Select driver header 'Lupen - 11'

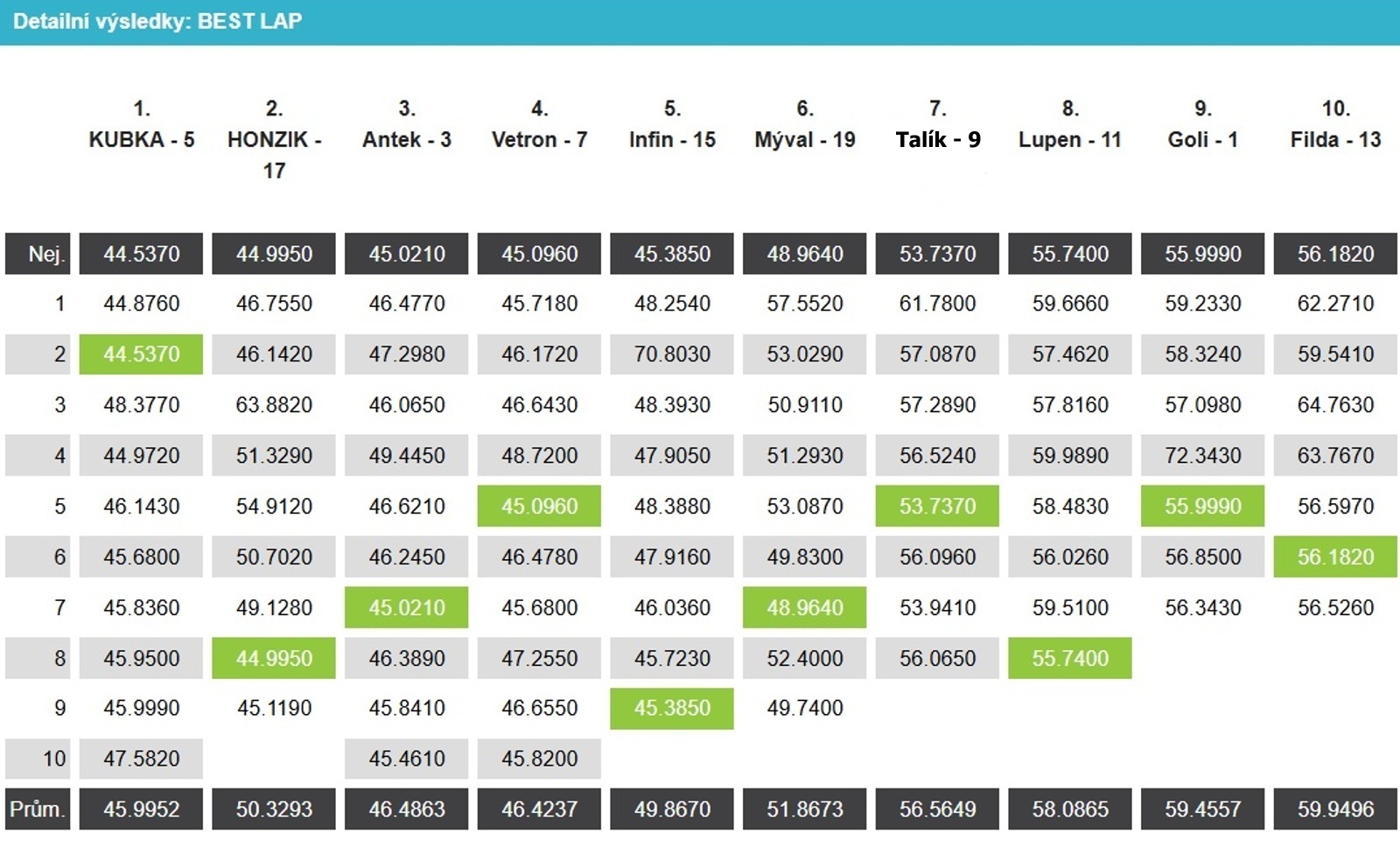(x=1070, y=139)
